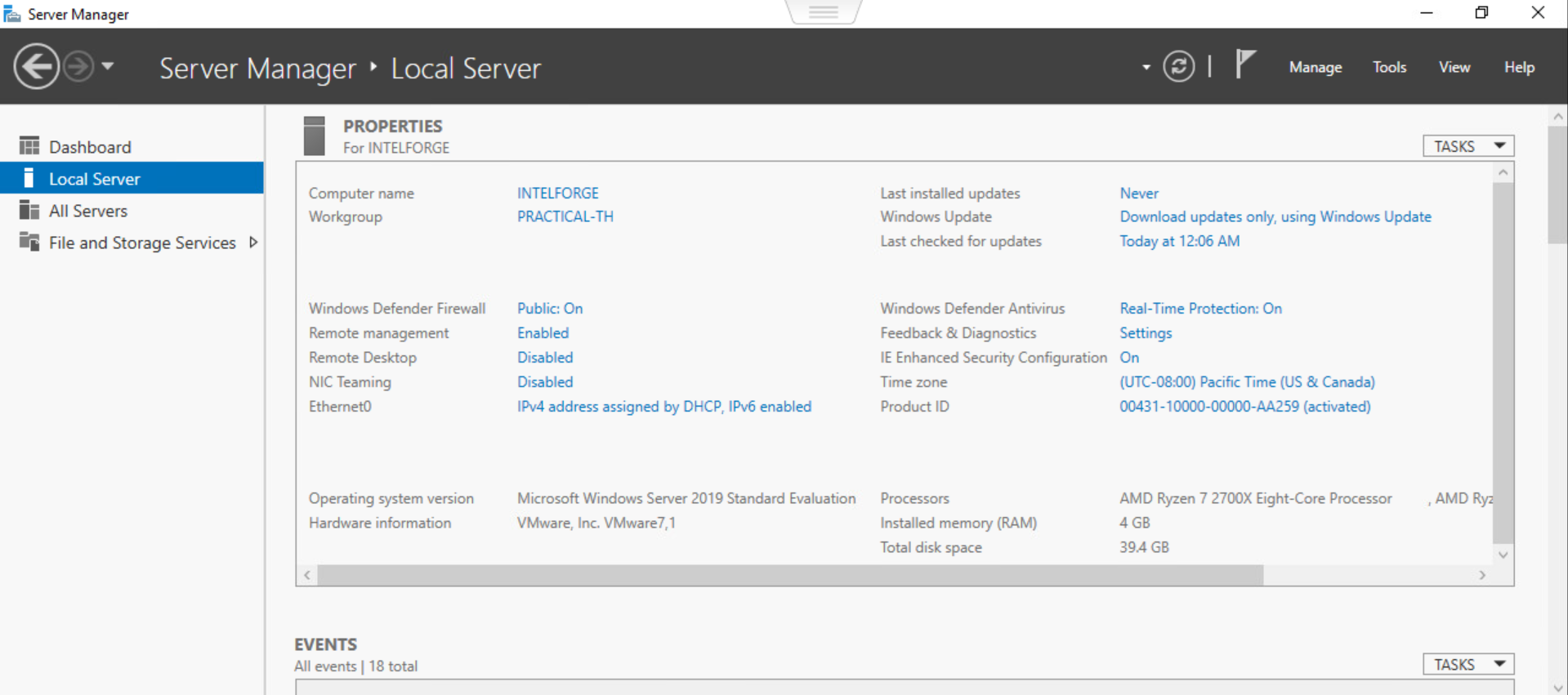Click the AMD Ryzen 7 2700X processor text
1568x695 pixels.
coord(1255,498)
